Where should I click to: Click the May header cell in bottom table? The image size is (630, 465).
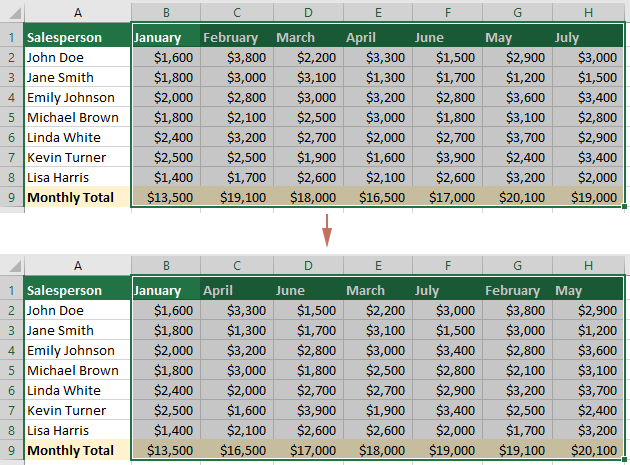(588, 290)
